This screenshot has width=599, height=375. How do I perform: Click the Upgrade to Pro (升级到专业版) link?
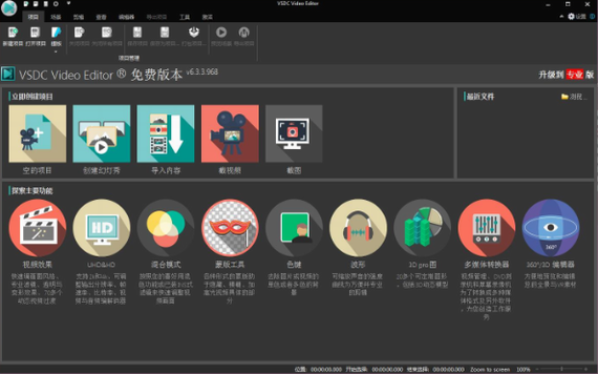pyautogui.click(x=566, y=74)
